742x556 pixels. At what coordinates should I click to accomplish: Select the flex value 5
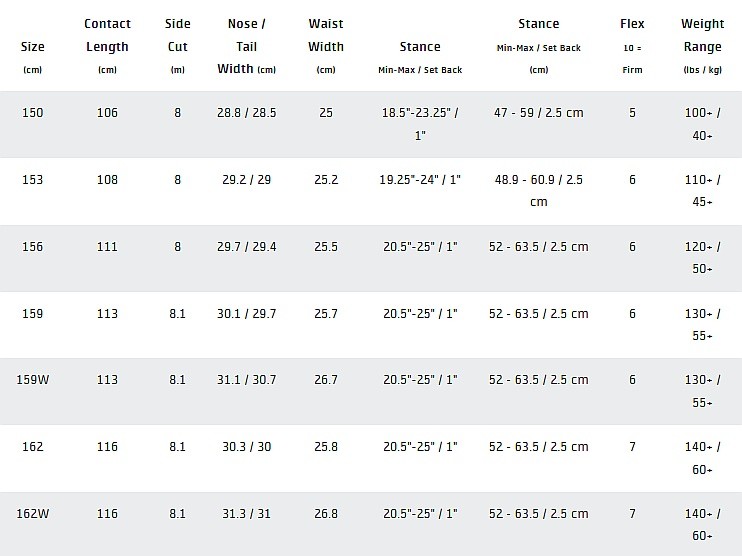click(632, 113)
